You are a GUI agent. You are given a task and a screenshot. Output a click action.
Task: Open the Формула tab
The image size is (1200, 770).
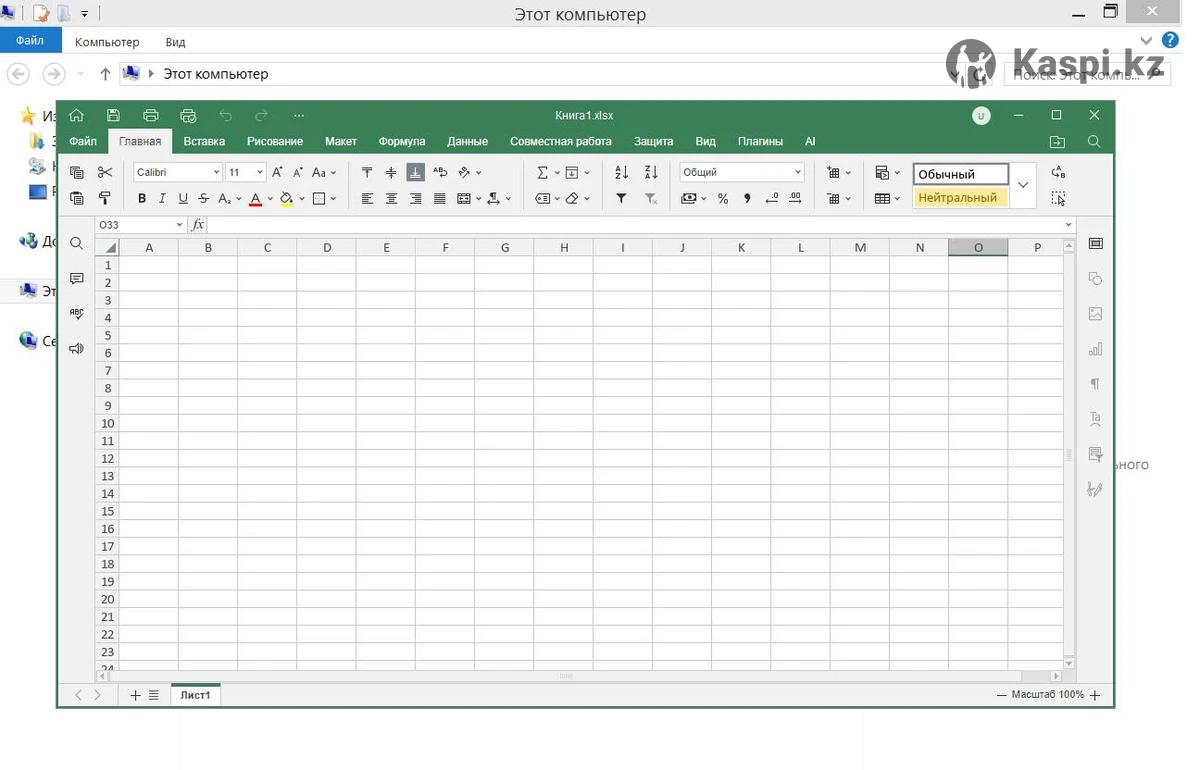401,141
